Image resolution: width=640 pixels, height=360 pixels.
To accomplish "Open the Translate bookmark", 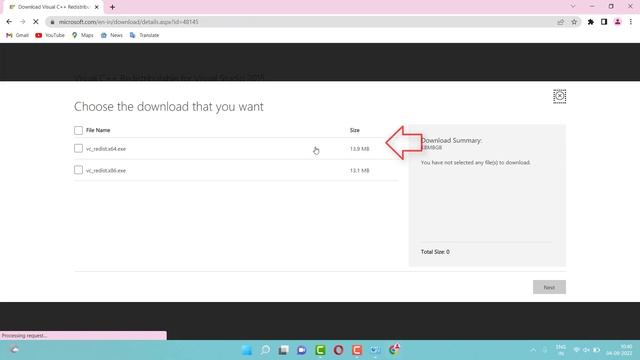I will click(144, 35).
